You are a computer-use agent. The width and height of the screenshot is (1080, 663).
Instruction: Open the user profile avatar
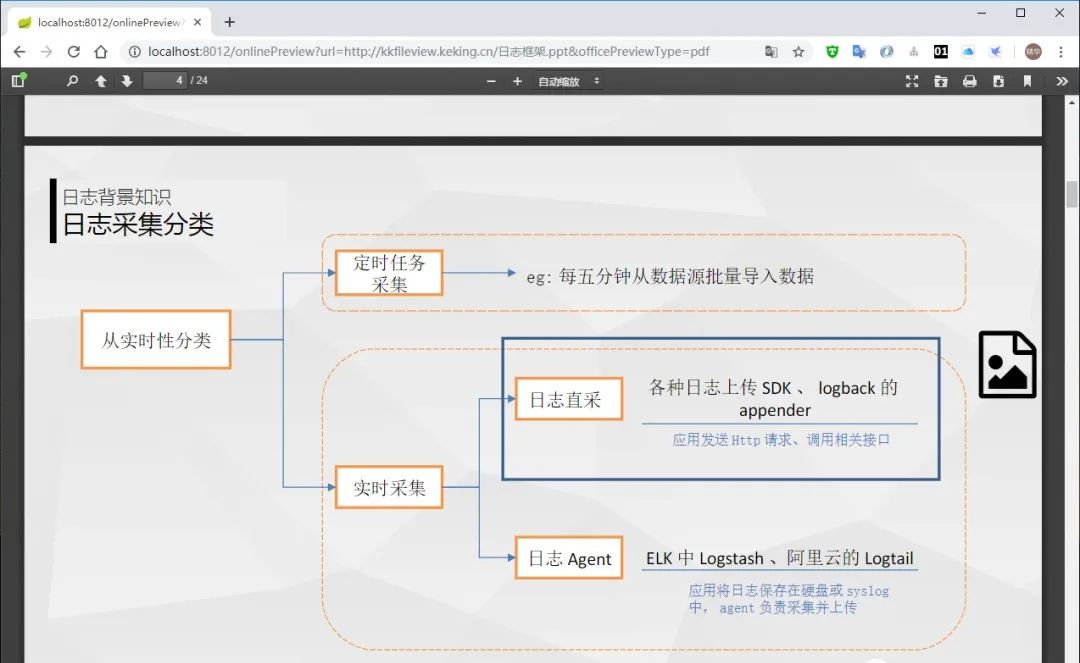click(1032, 52)
